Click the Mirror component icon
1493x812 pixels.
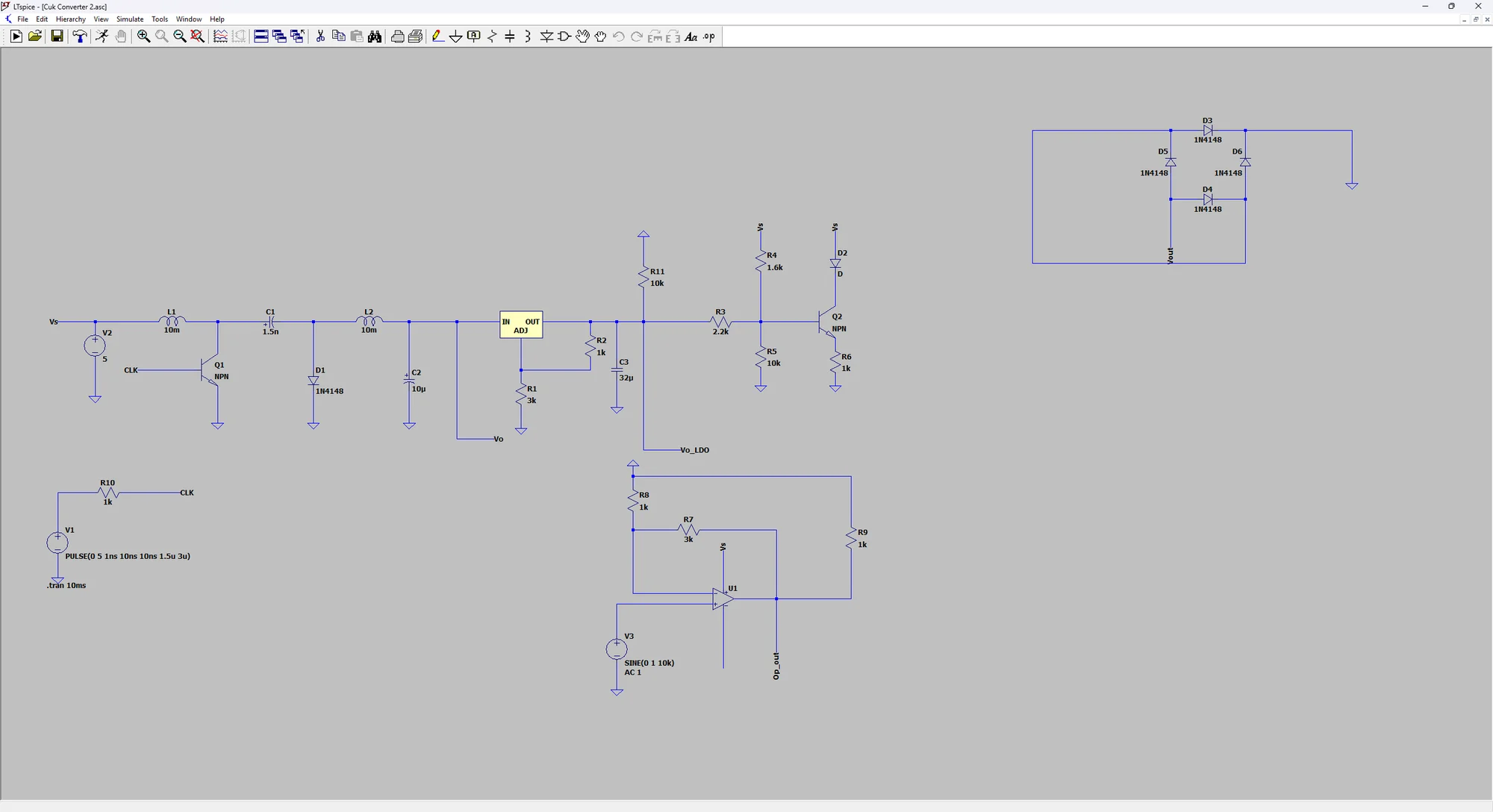(x=673, y=37)
